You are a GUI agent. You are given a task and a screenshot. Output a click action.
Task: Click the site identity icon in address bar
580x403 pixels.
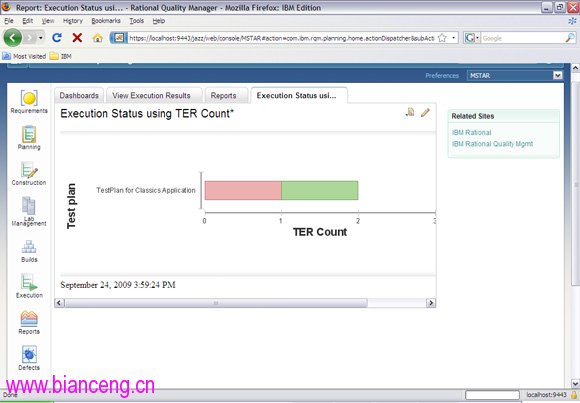(x=118, y=38)
